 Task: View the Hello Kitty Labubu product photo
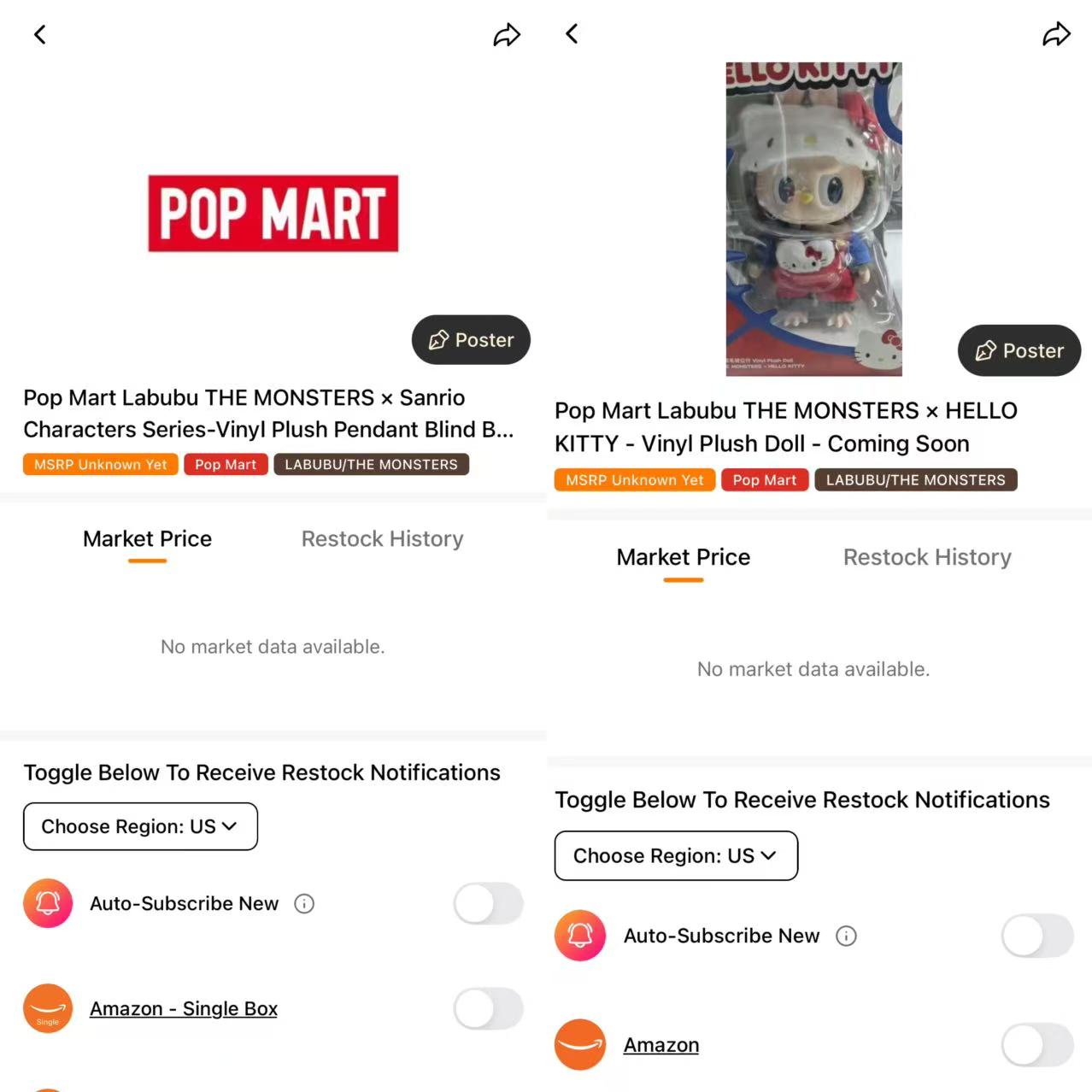pos(813,219)
